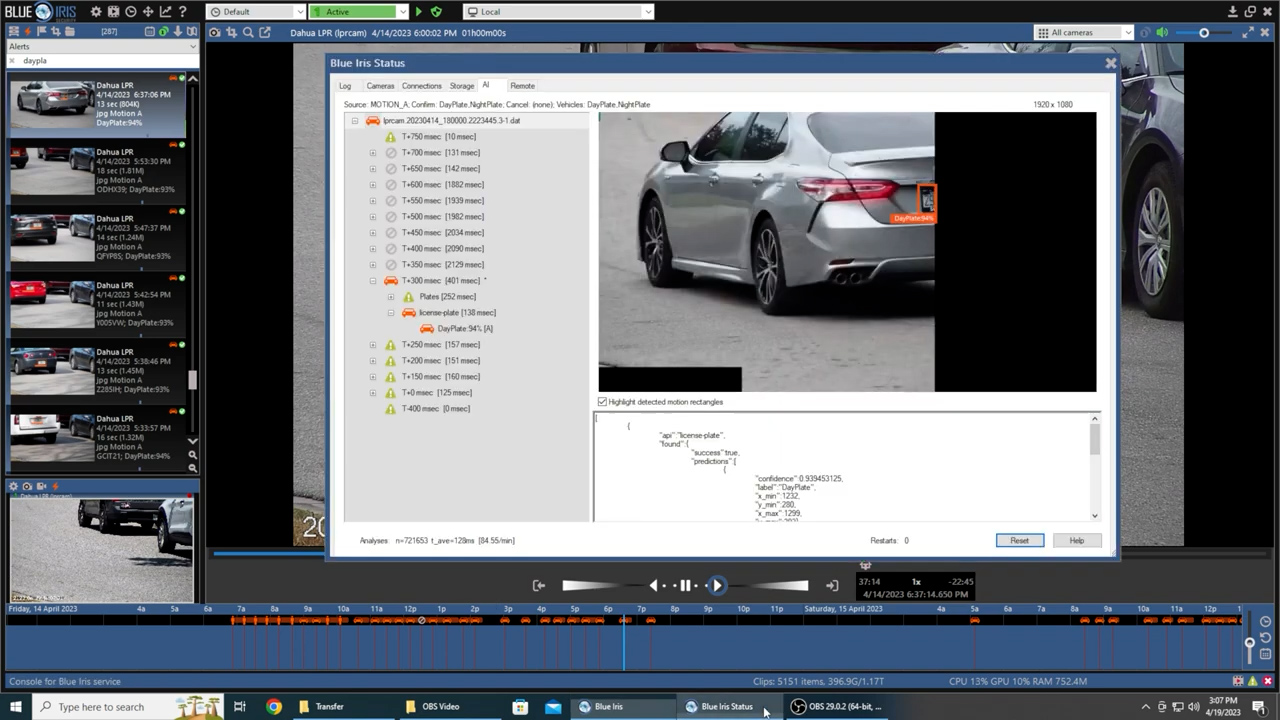
Task: Open the schedule clock icon in top bar
Action: pos(131,12)
